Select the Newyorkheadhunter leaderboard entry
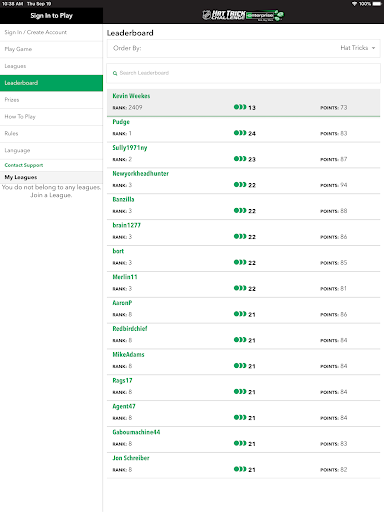 pos(244,181)
